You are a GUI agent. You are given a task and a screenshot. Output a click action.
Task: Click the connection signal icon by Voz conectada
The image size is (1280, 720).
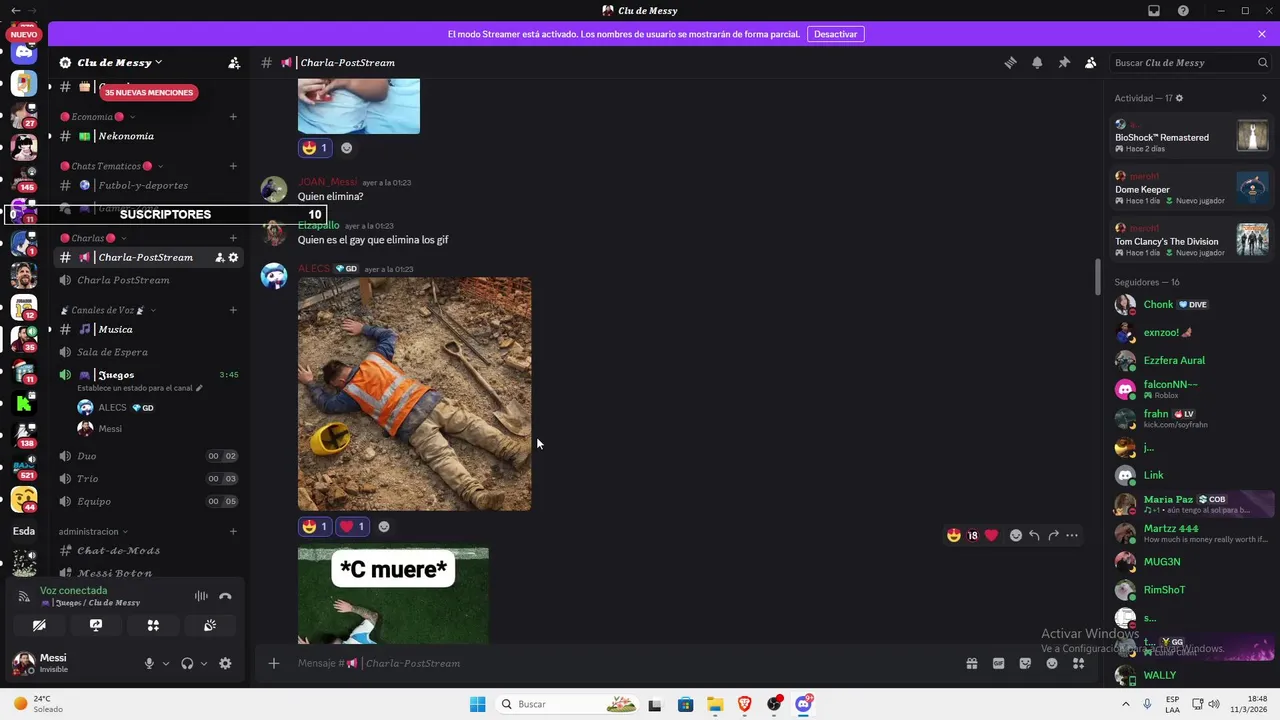coord(24,596)
